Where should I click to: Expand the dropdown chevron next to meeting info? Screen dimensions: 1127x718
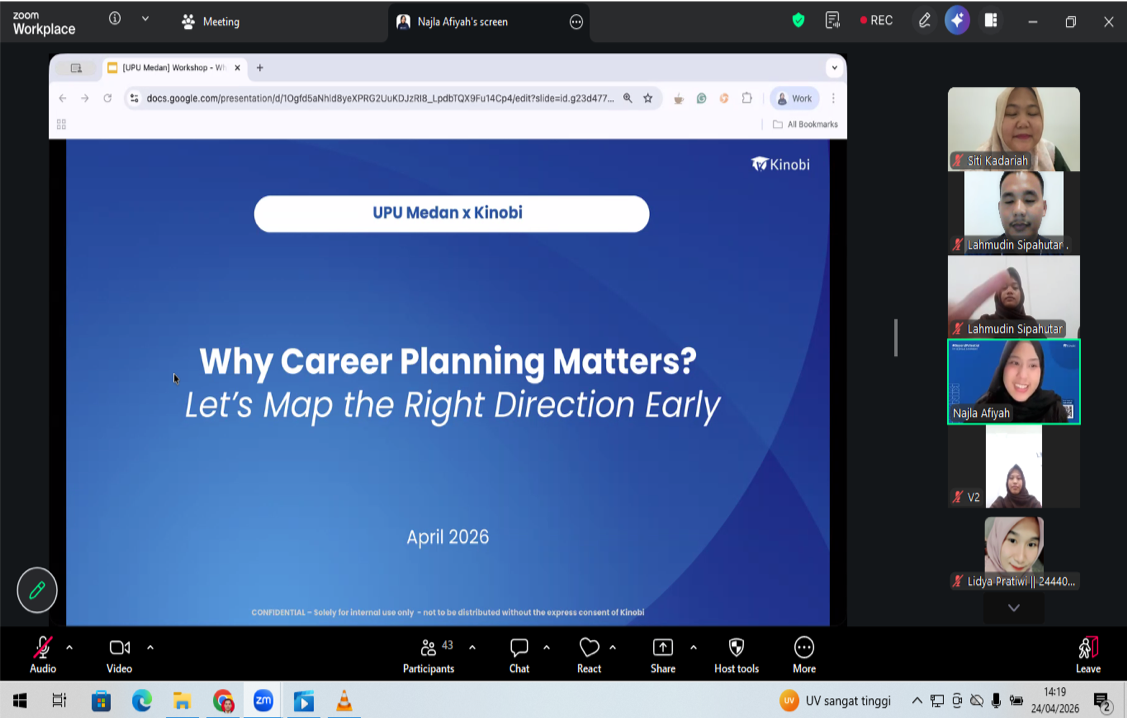[145, 19]
